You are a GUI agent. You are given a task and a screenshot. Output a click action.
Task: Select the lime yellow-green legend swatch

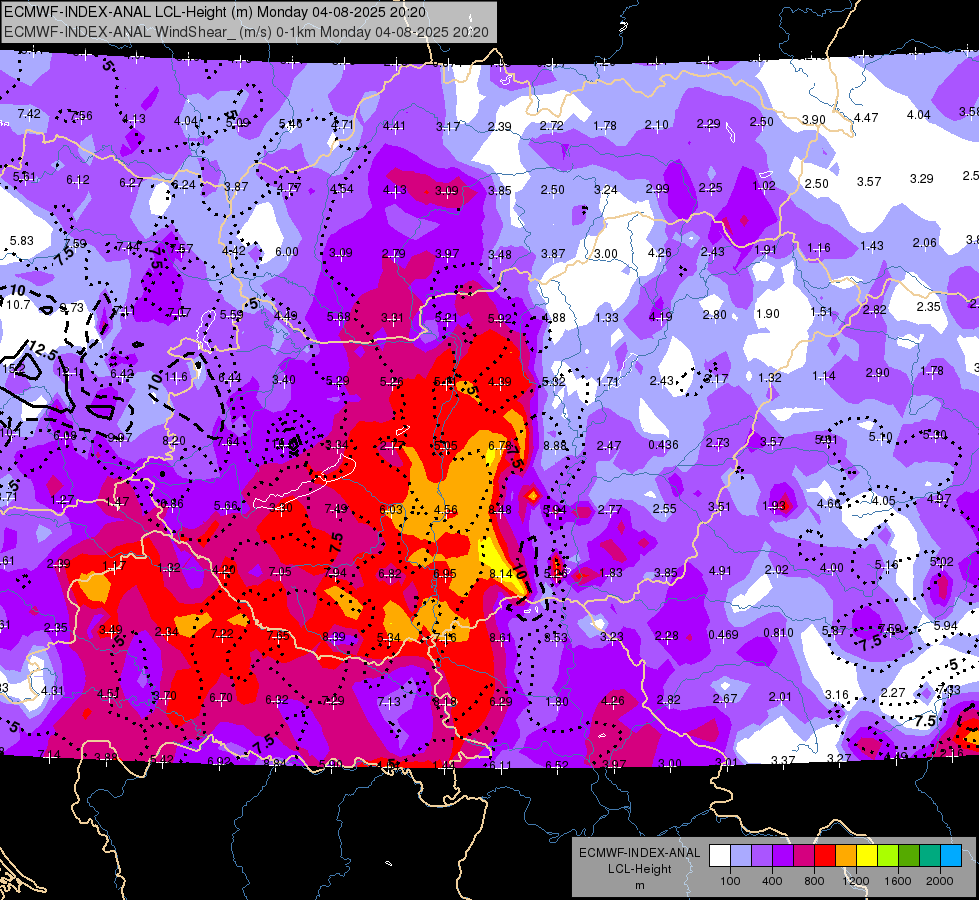(888, 856)
